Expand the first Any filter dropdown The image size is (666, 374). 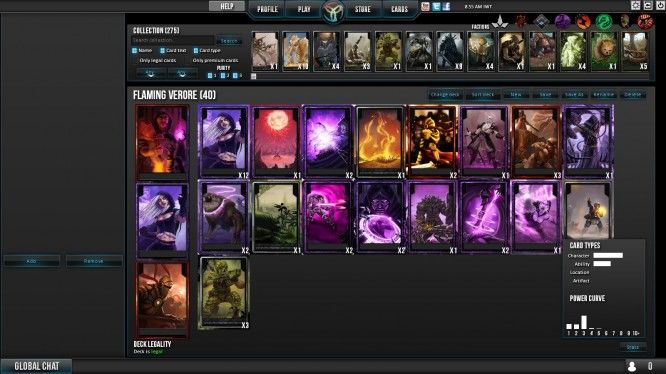point(151,74)
